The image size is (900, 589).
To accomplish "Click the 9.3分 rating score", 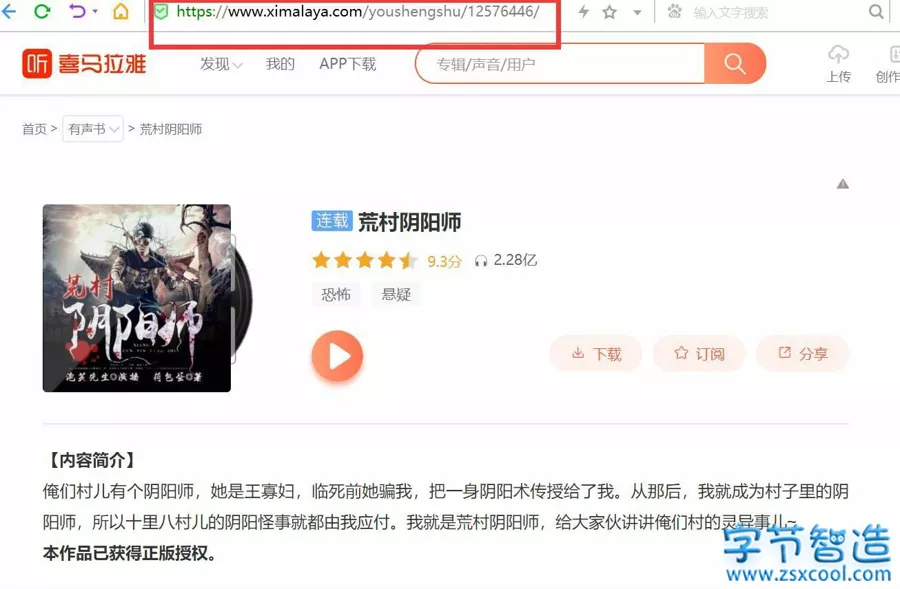I will pos(444,262).
